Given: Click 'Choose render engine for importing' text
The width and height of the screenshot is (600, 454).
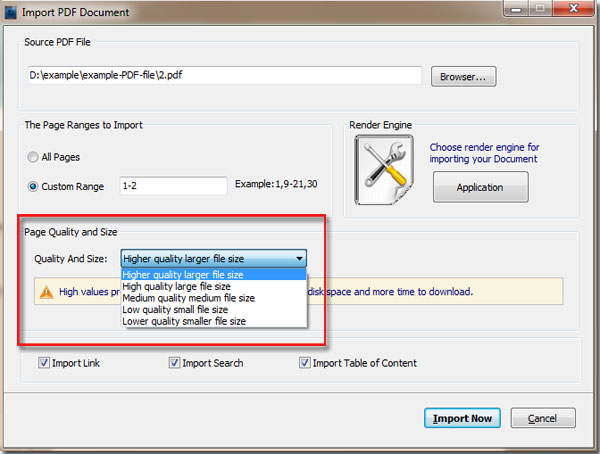Looking at the screenshot, I should (x=484, y=153).
